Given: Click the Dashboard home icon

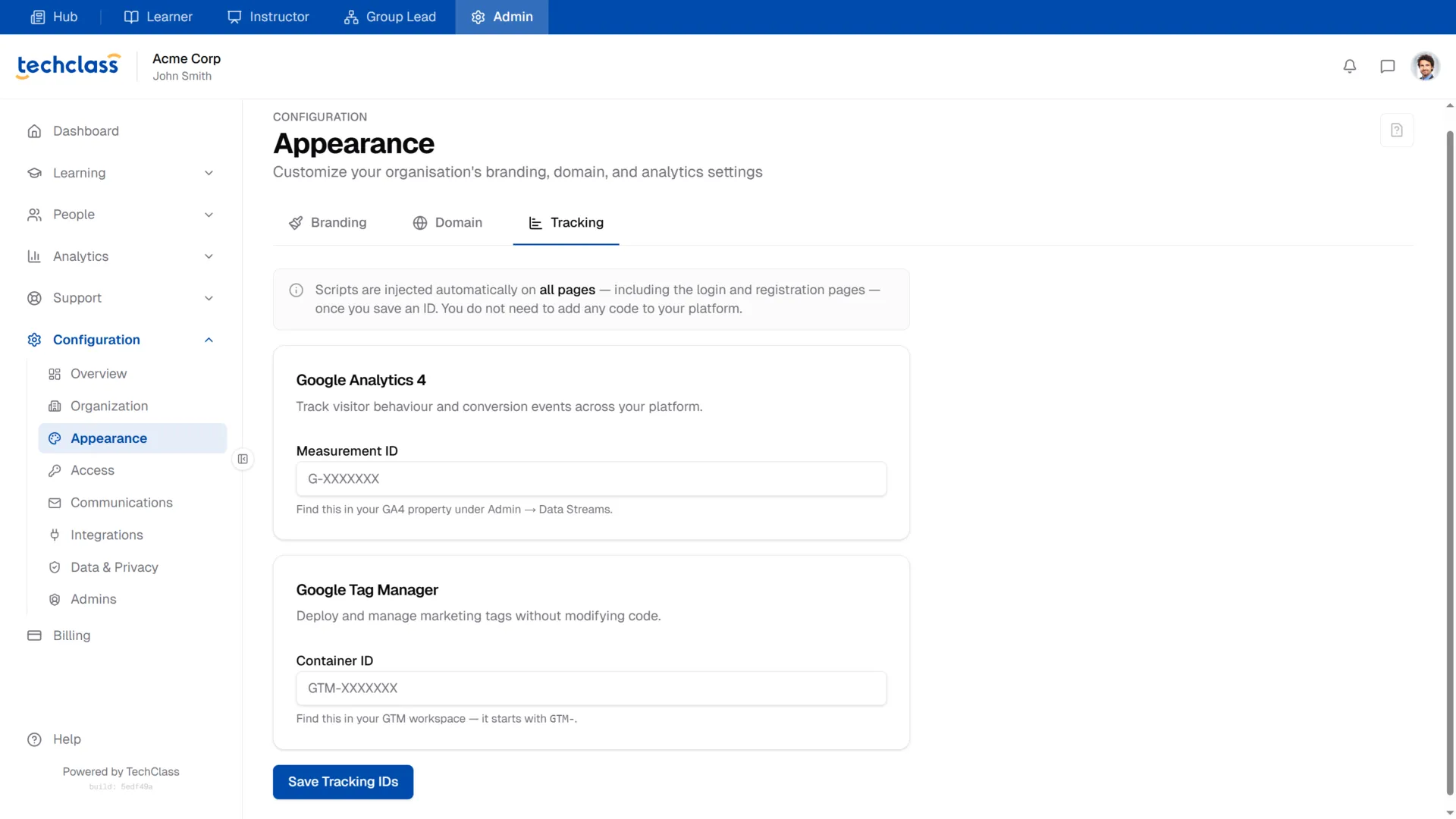Looking at the screenshot, I should click(34, 131).
